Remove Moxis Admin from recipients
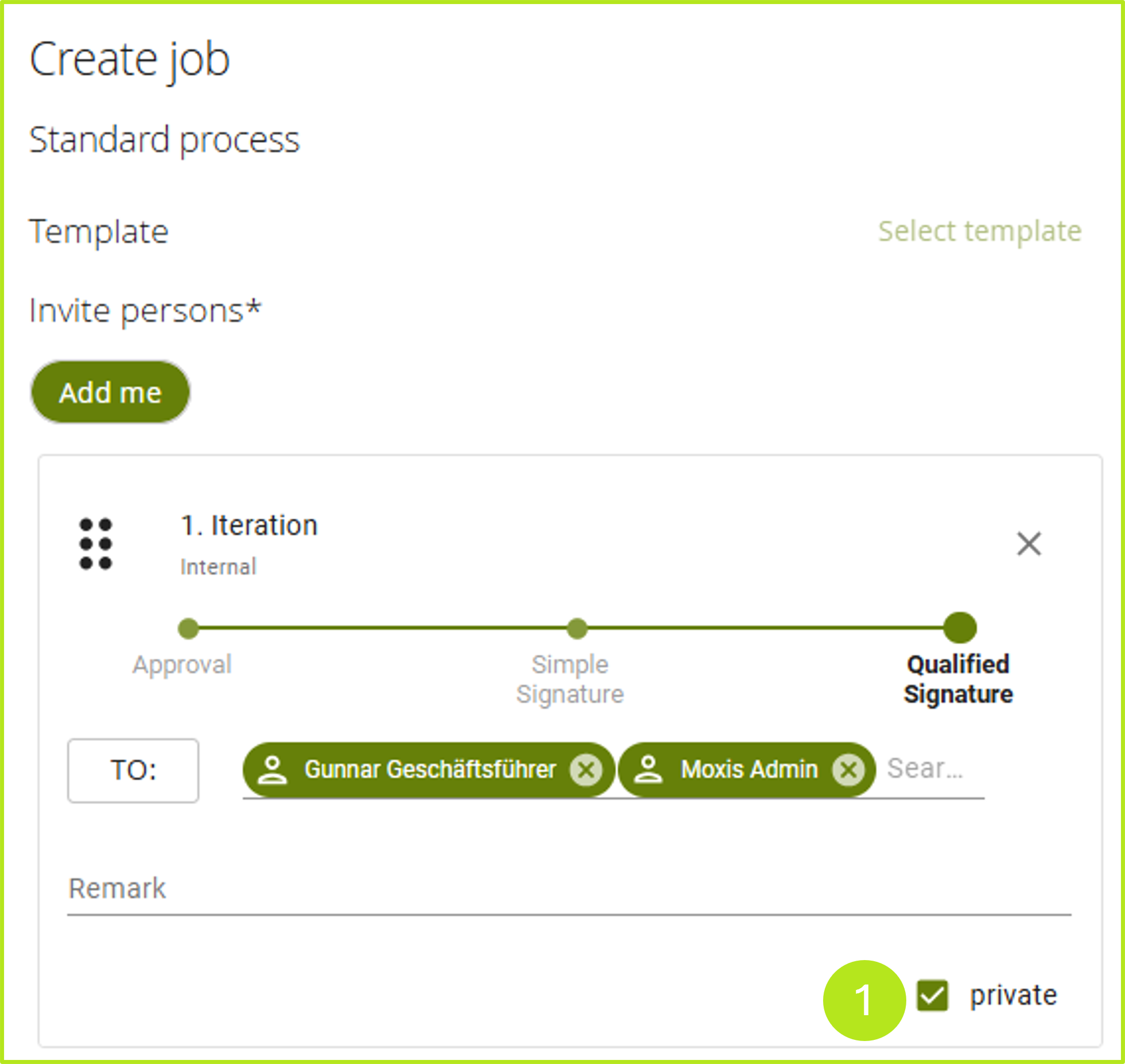The height and width of the screenshot is (1064, 1125). [x=848, y=769]
